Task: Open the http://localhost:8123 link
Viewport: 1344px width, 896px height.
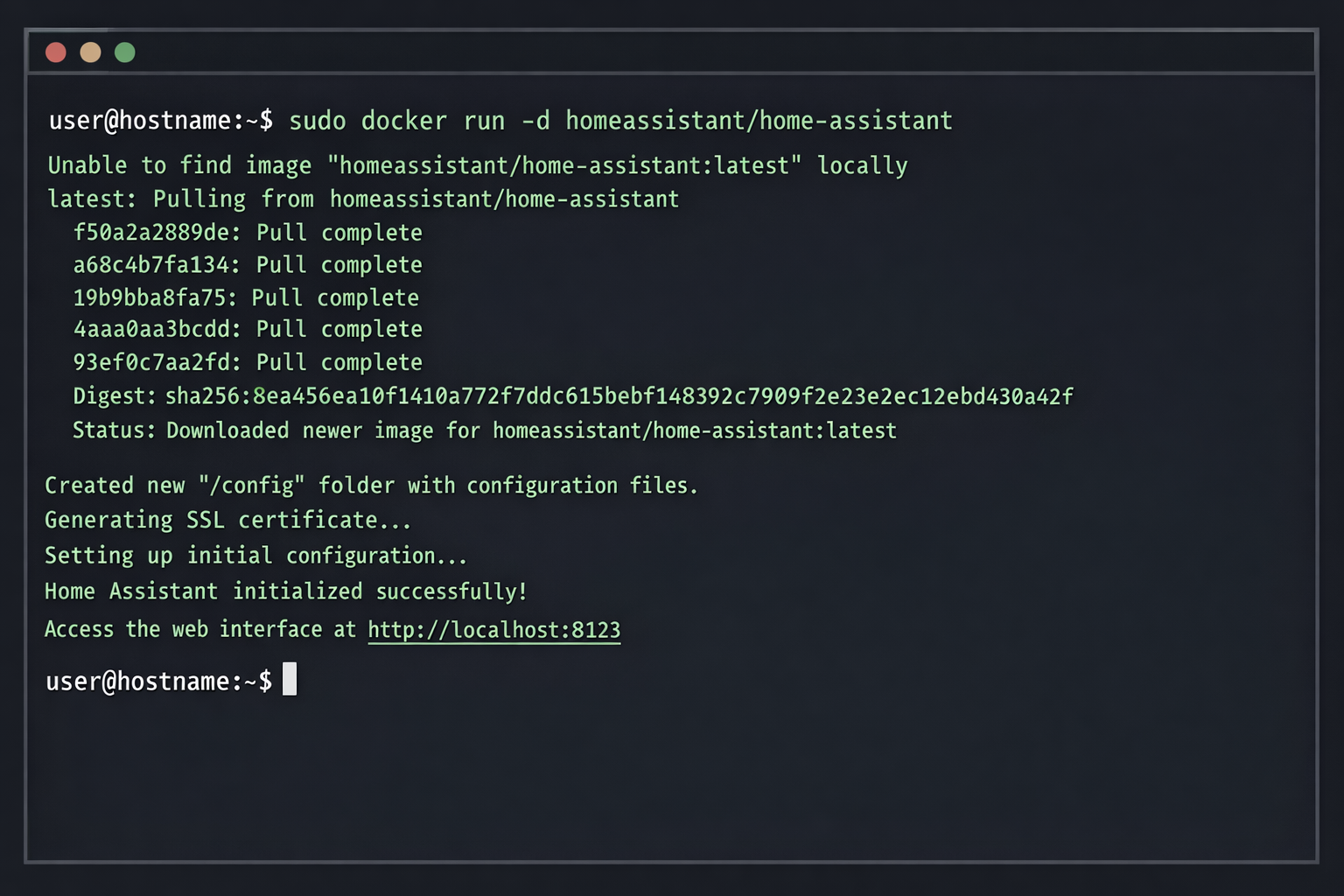Action: pyautogui.click(x=494, y=629)
